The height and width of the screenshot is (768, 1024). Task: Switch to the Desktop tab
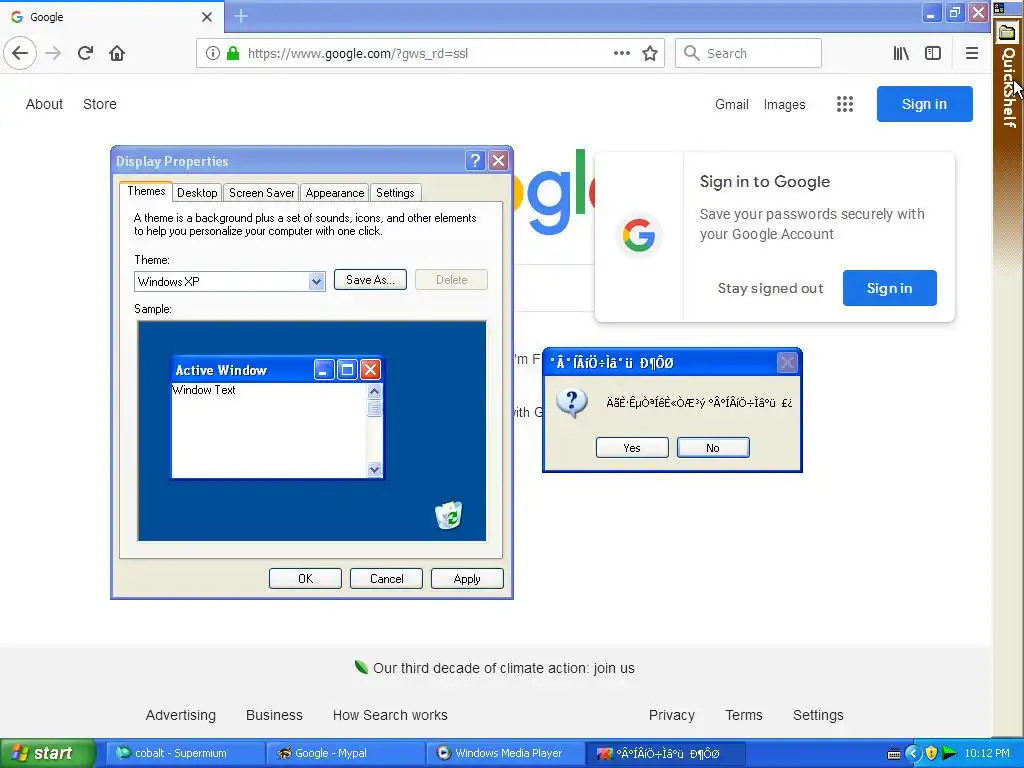[x=197, y=193]
